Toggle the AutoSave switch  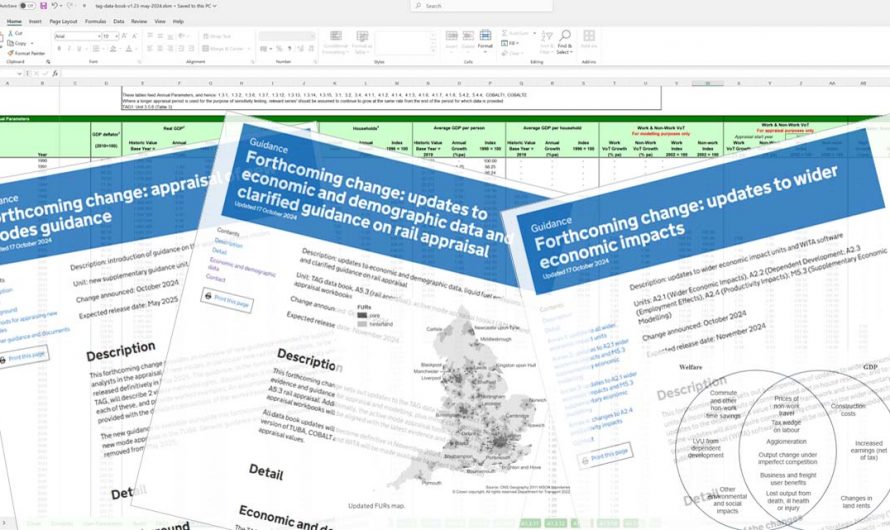(26, 6)
